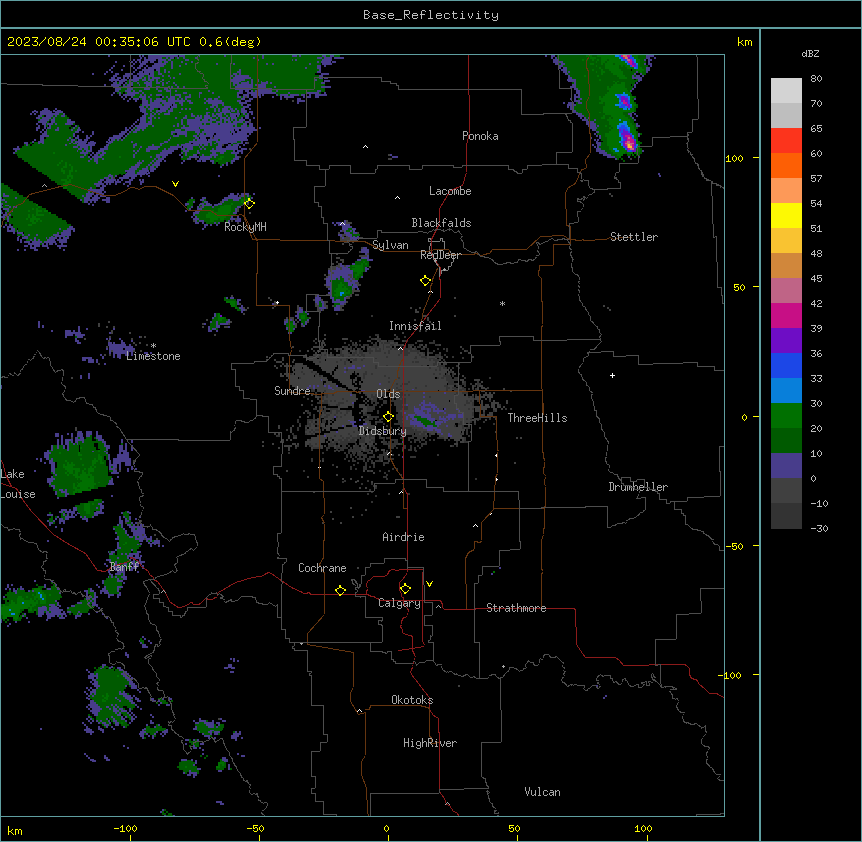Click the Strathmore city label

click(516, 608)
